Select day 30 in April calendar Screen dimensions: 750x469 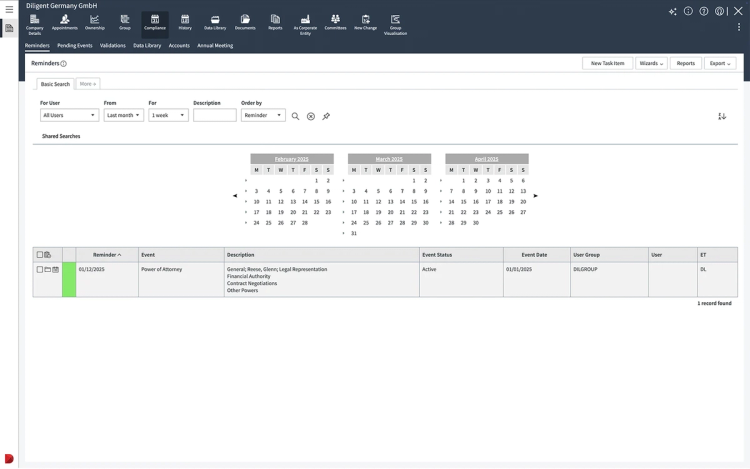[475, 223]
